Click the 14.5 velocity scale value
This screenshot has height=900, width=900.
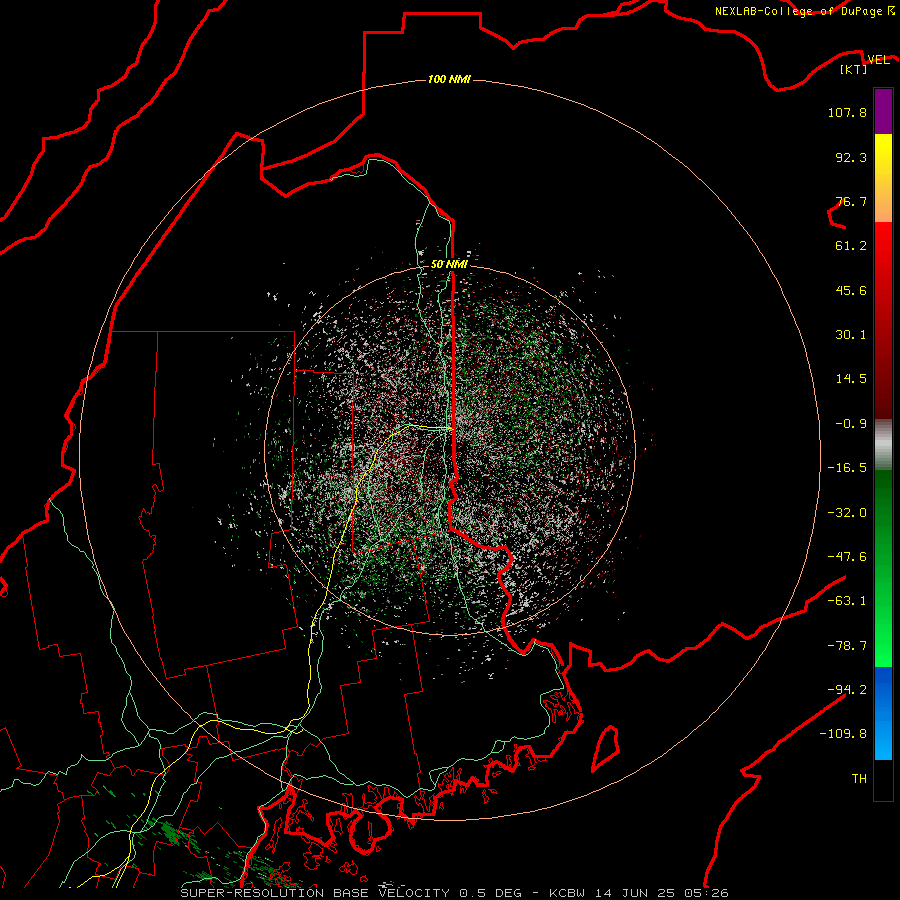(851, 379)
